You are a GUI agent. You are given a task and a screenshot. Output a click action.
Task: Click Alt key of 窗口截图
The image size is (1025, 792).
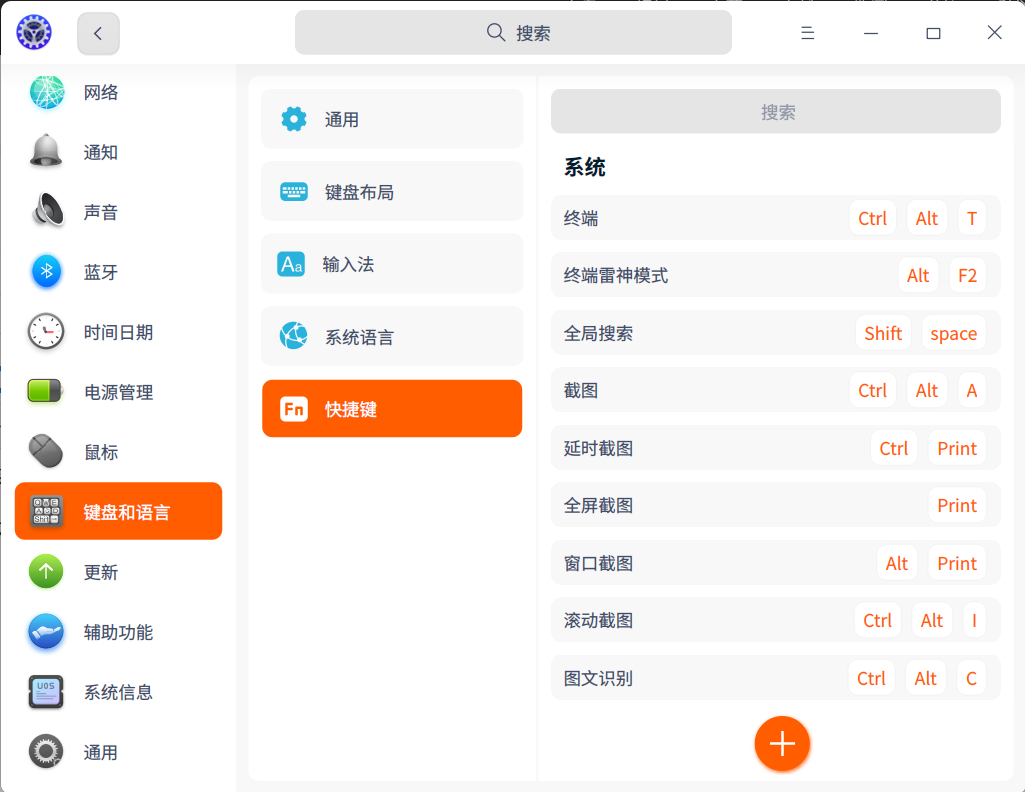896,563
